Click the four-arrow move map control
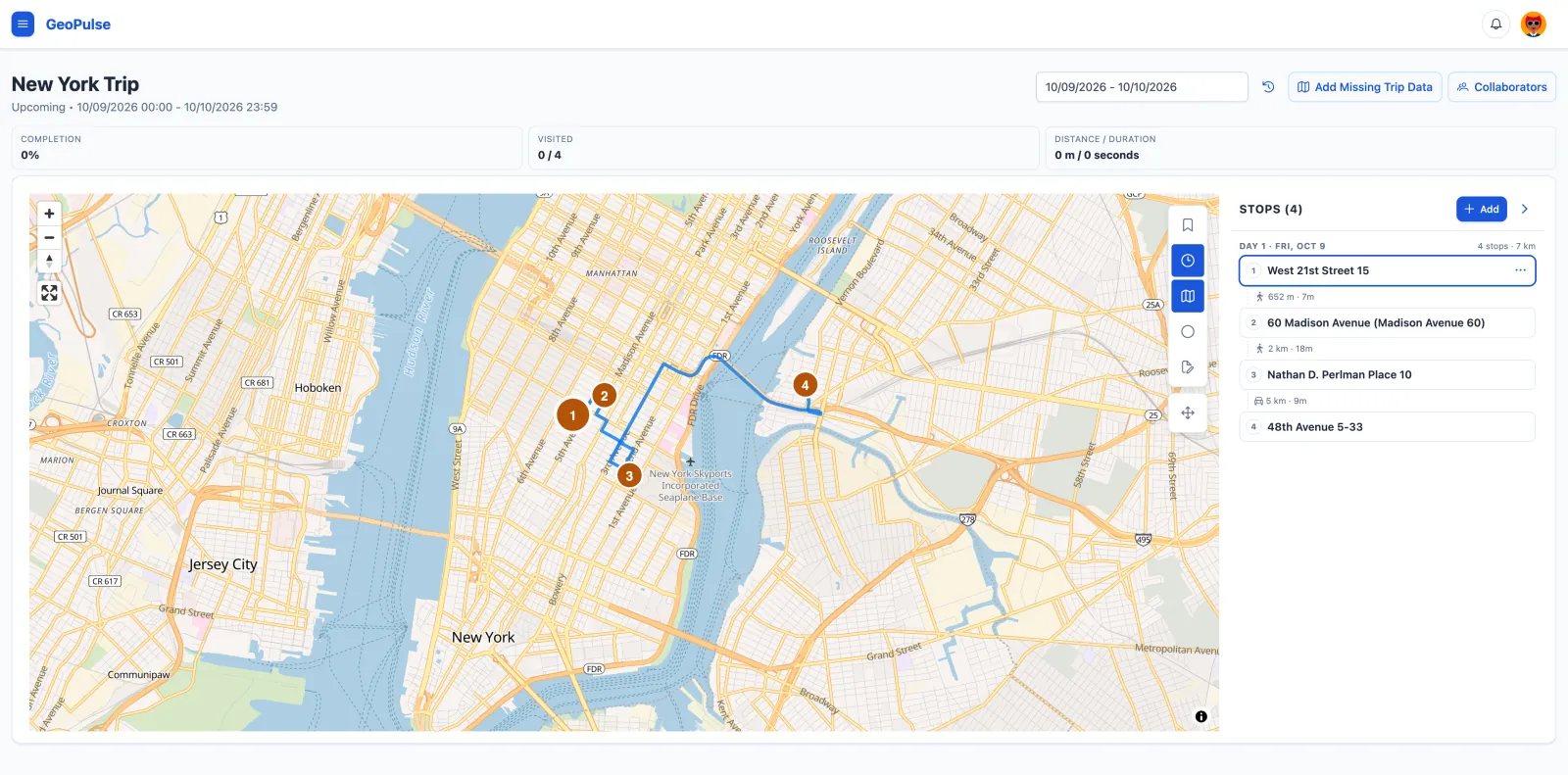The image size is (1568, 775). point(1188,413)
